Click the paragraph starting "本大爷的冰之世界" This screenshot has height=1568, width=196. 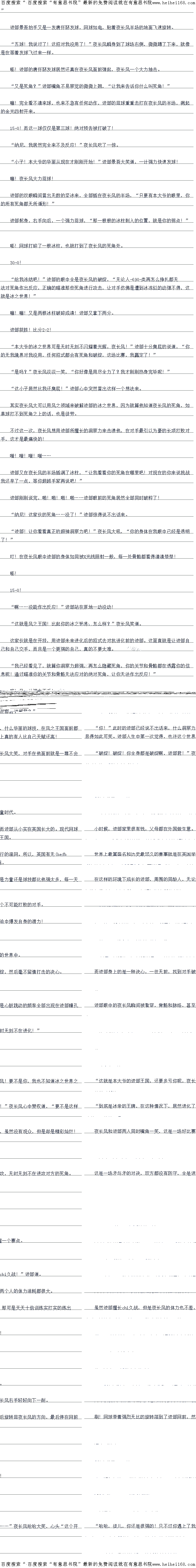point(97,350)
